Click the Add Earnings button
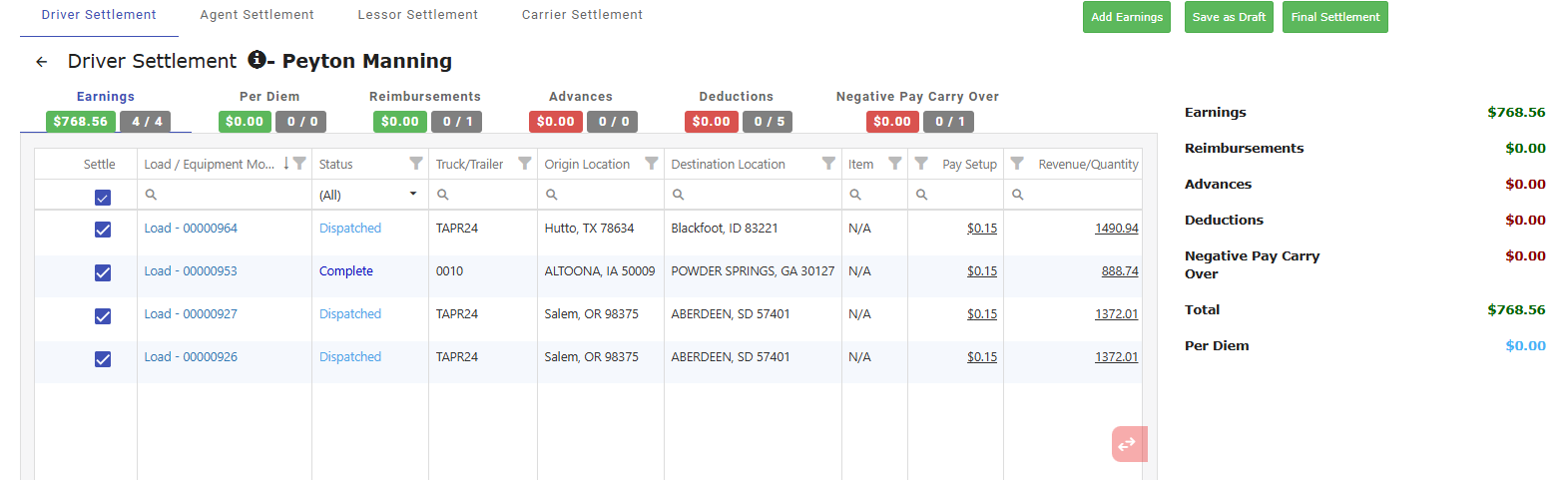The image size is (1568, 480). point(1127,17)
